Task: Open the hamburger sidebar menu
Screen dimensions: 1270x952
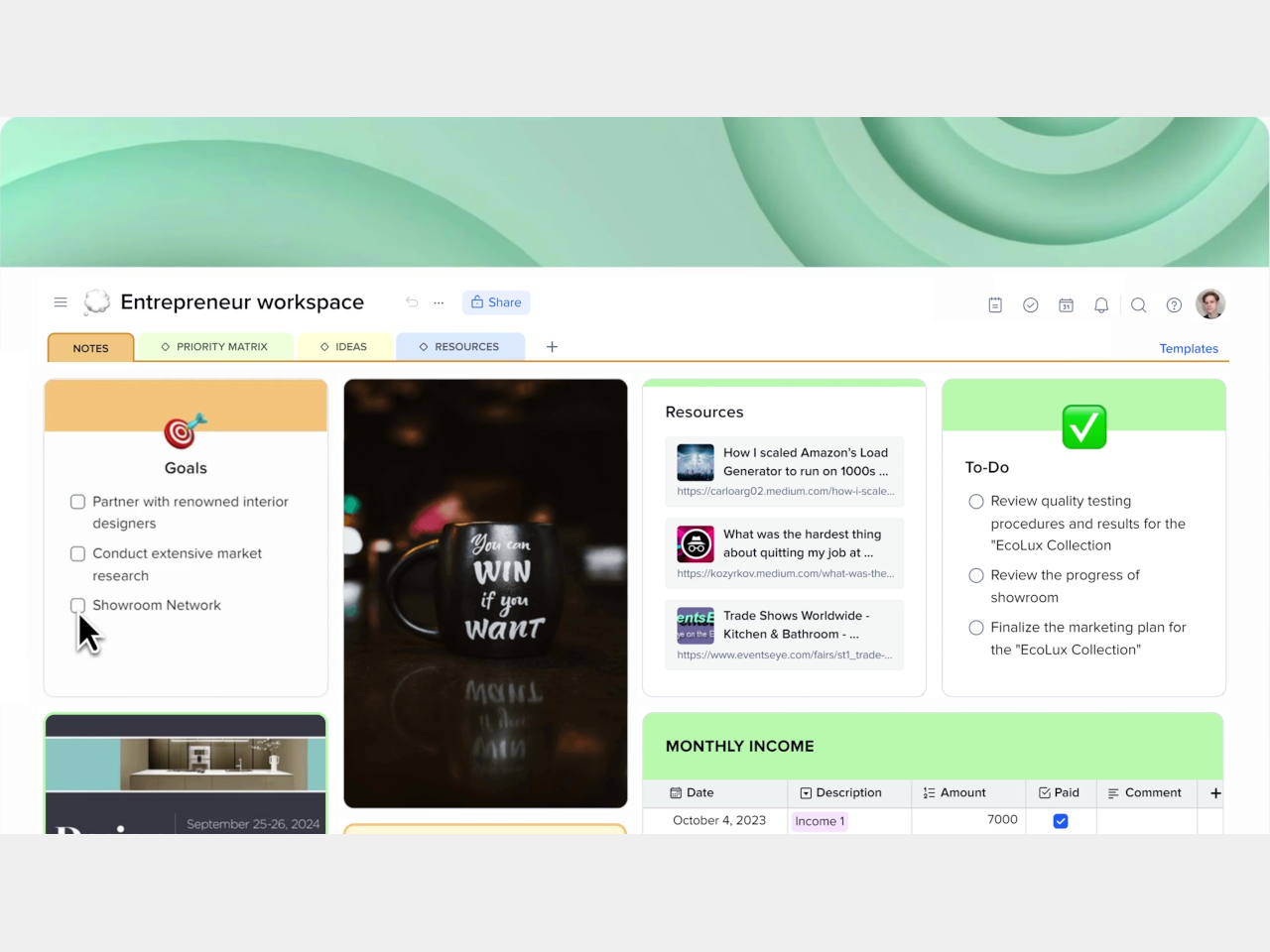Action: pyautogui.click(x=61, y=302)
